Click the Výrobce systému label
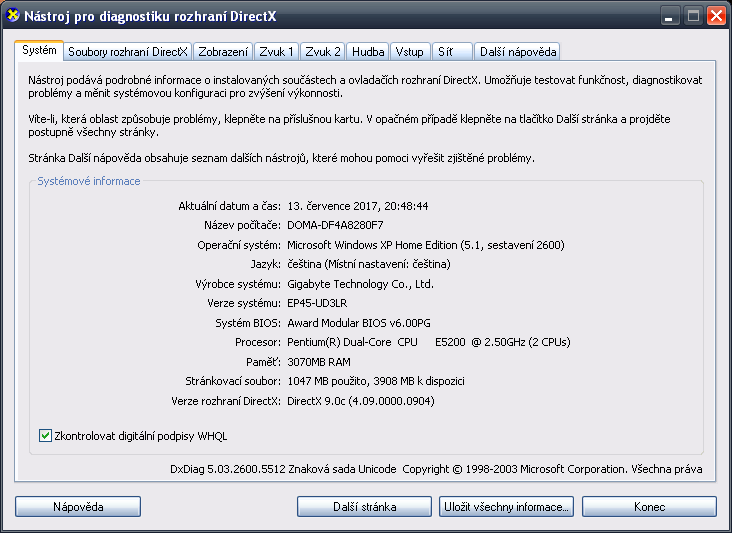The image size is (732, 533). pyautogui.click(x=238, y=284)
